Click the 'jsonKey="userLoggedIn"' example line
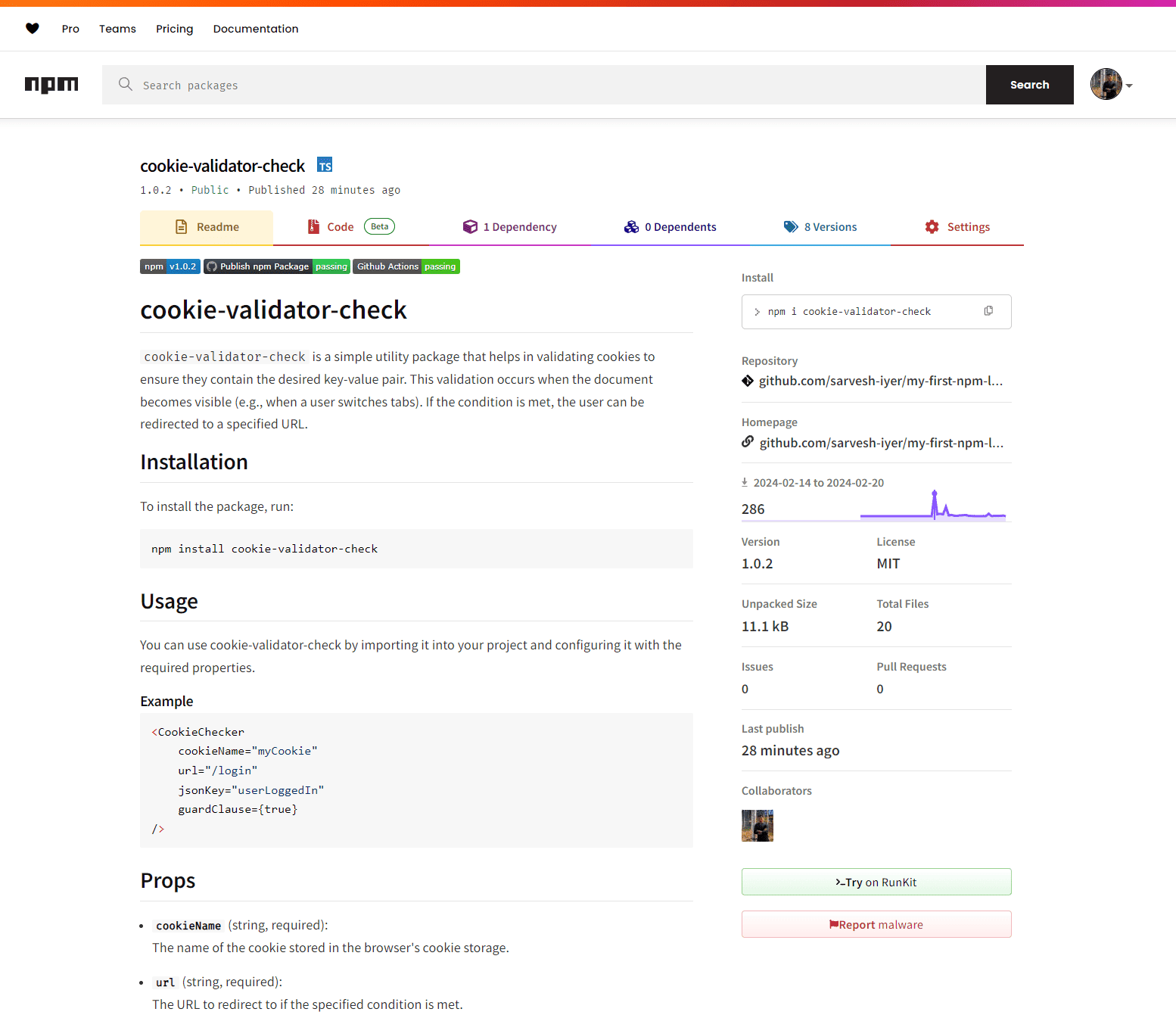 click(251, 790)
